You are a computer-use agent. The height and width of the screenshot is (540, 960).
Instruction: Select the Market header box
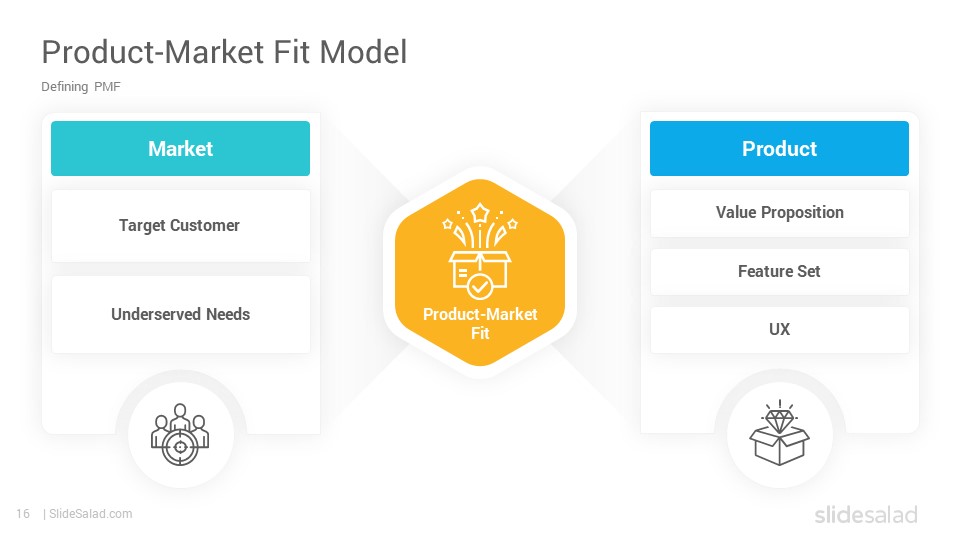click(x=181, y=148)
